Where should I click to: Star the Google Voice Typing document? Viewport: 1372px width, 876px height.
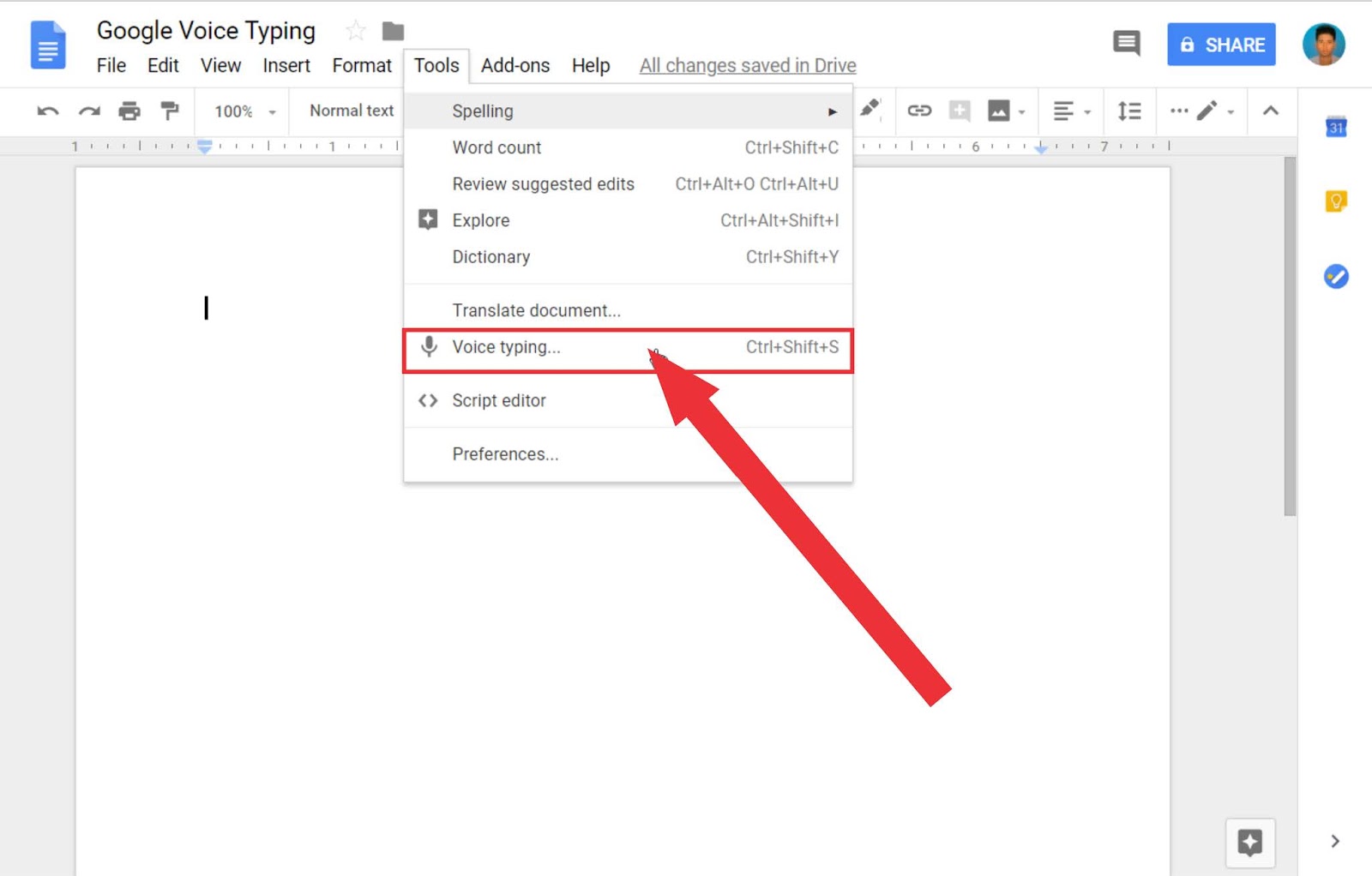coord(356,32)
